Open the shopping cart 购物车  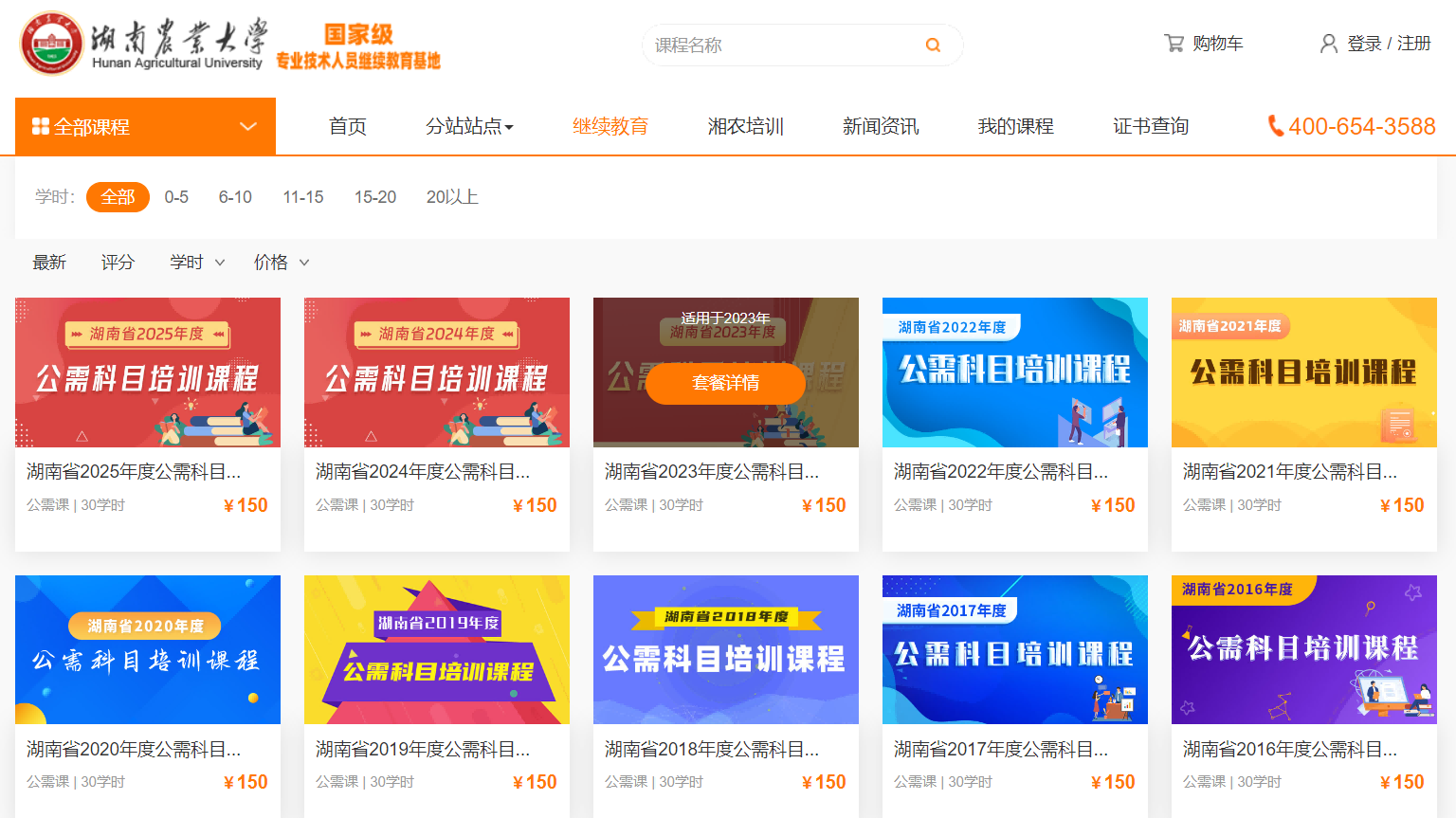pyautogui.click(x=1216, y=43)
